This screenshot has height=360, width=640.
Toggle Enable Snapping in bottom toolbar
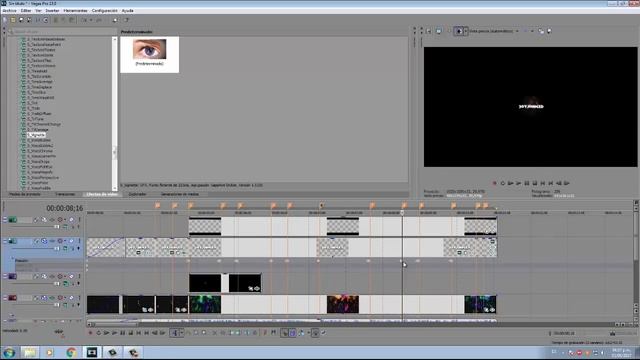pos(284,333)
